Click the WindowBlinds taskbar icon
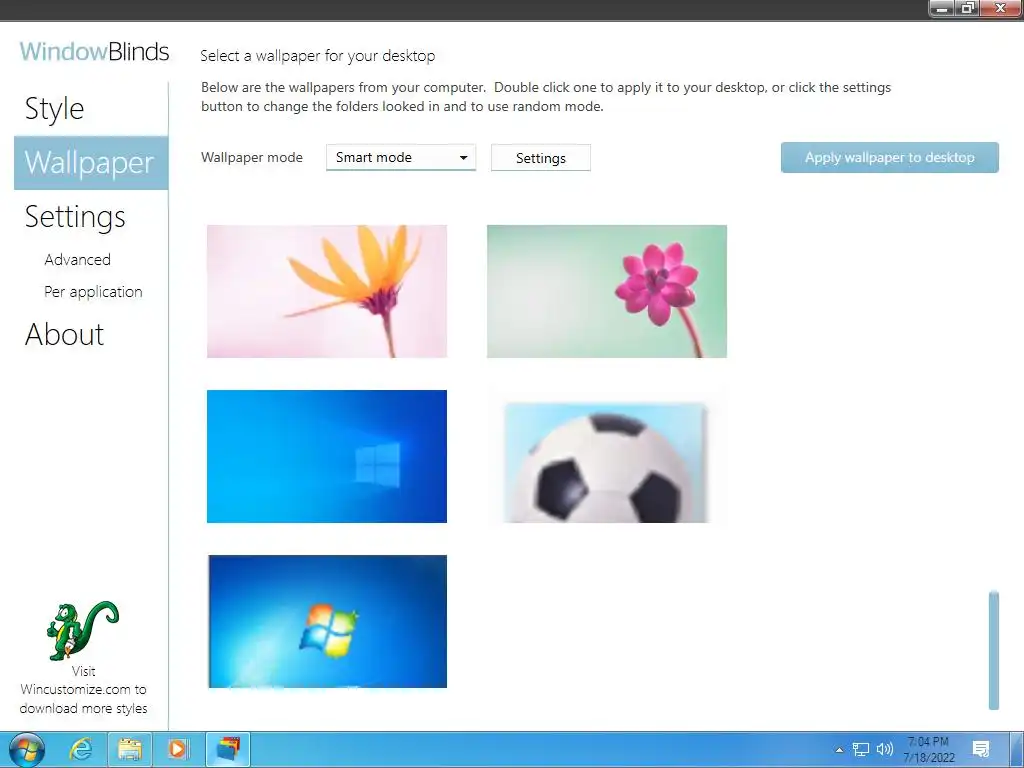Screen dimensions: 1024x768 coord(228,749)
